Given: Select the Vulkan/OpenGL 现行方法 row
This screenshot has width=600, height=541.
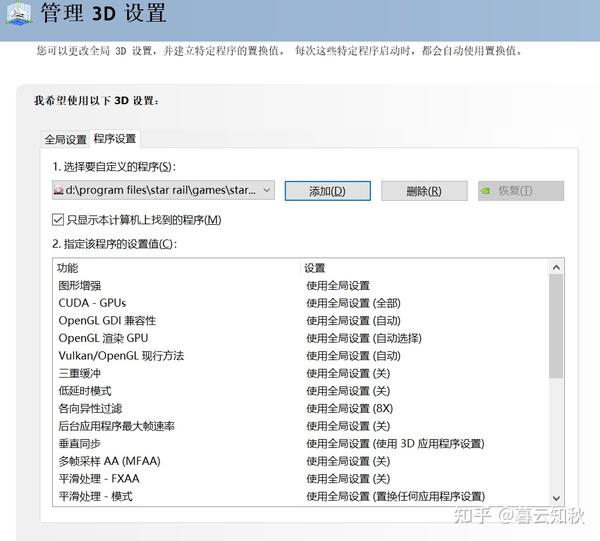Looking at the screenshot, I should (x=301, y=356).
